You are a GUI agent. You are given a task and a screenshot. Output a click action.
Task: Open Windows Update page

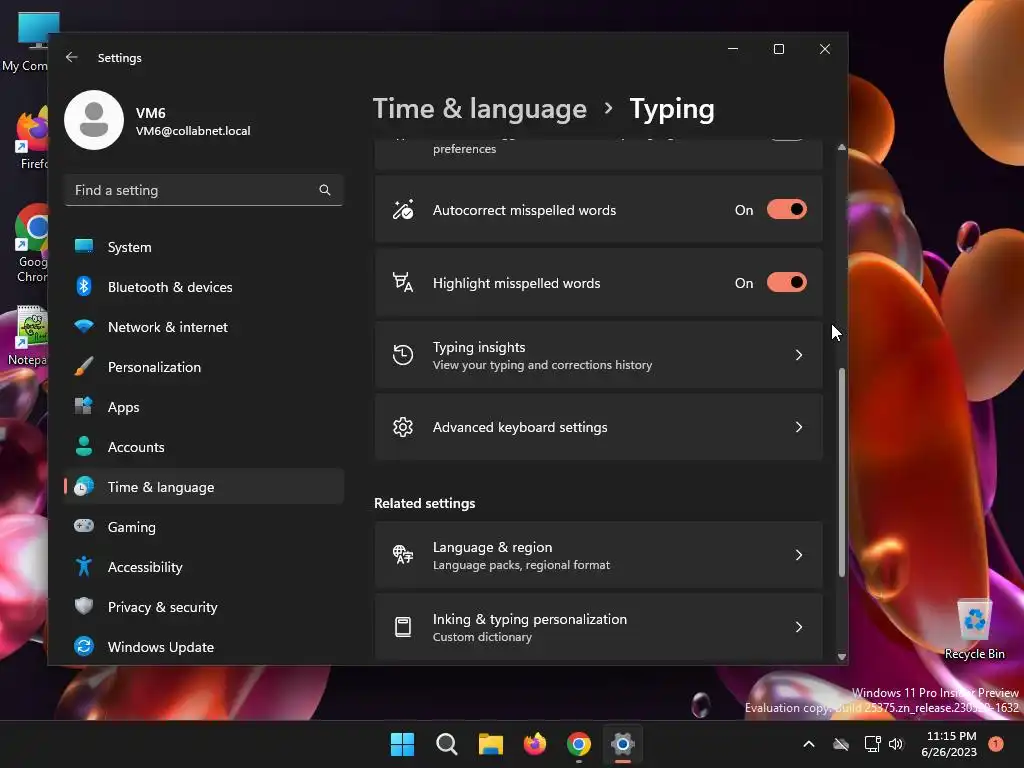pyautogui.click(x=204, y=647)
